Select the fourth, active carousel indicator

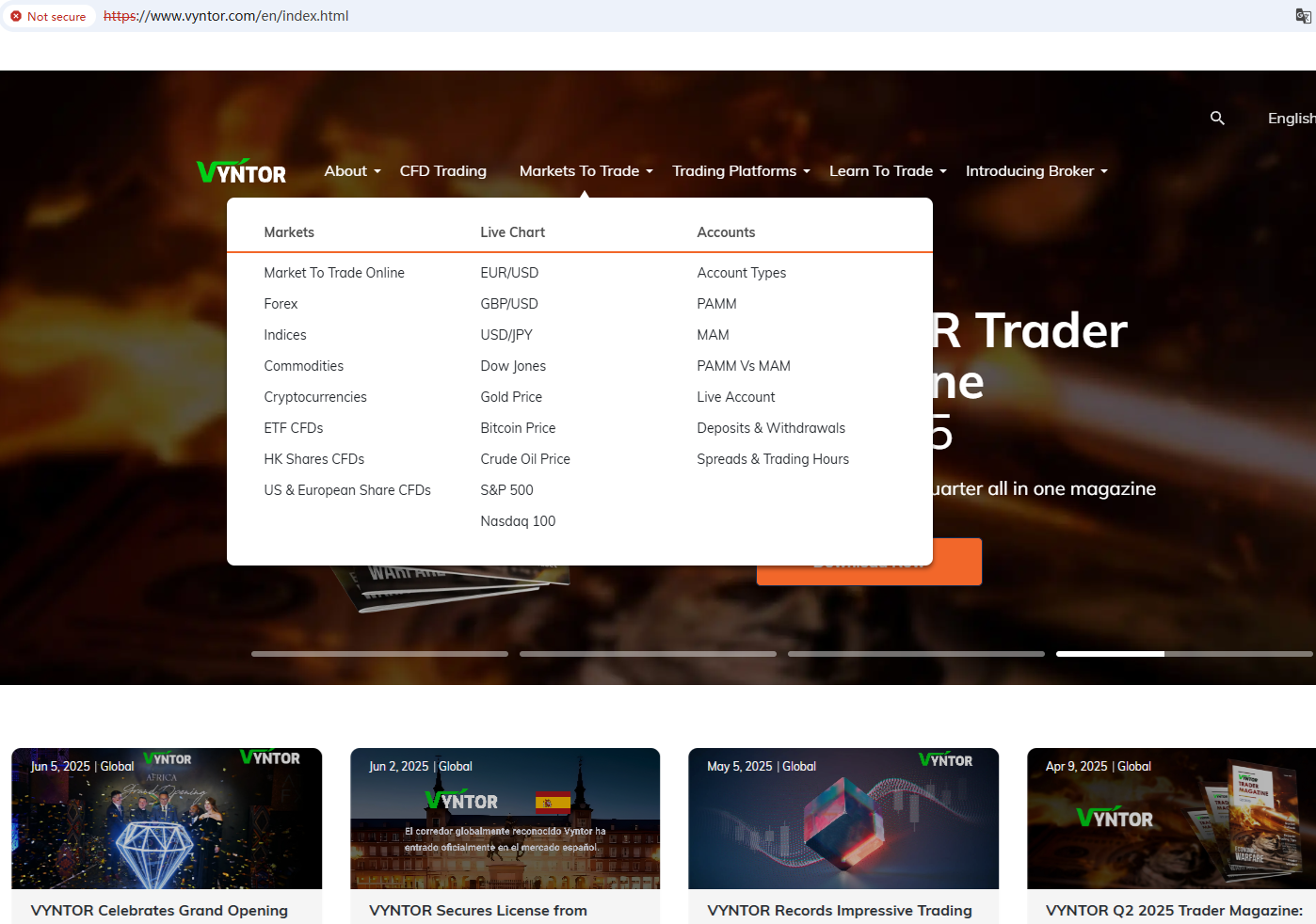(1184, 654)
